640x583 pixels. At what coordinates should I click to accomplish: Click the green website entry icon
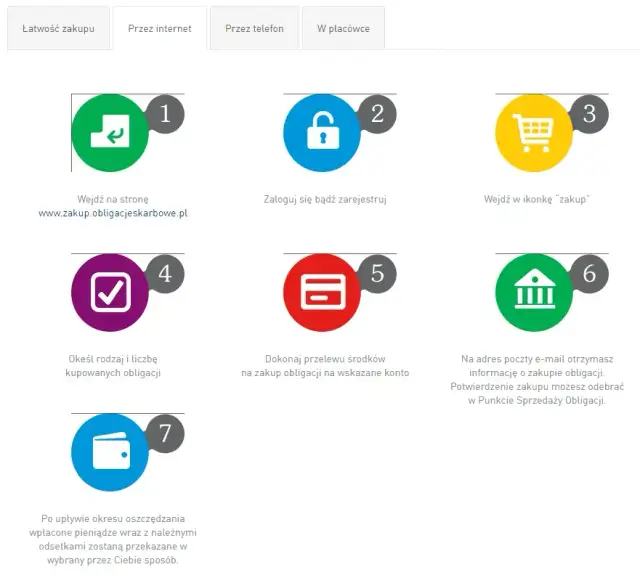coord(108,133)
